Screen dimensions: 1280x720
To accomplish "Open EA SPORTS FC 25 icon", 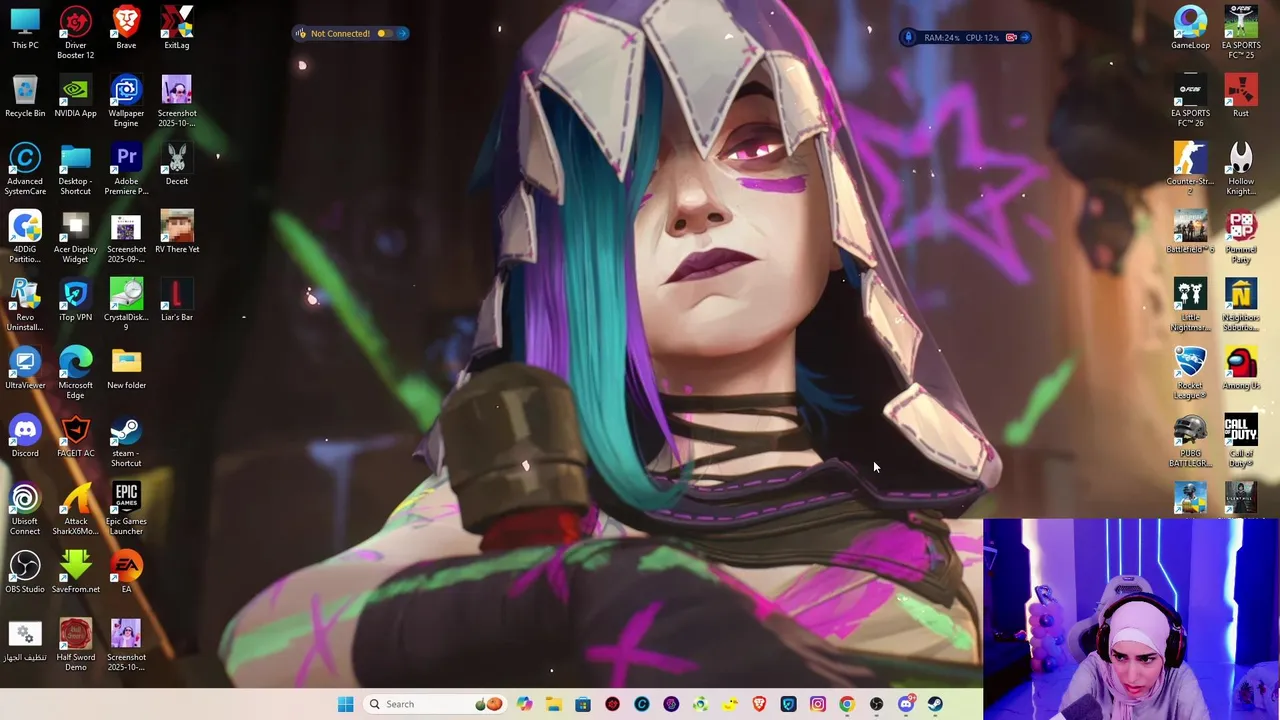I will [1241, 32].
